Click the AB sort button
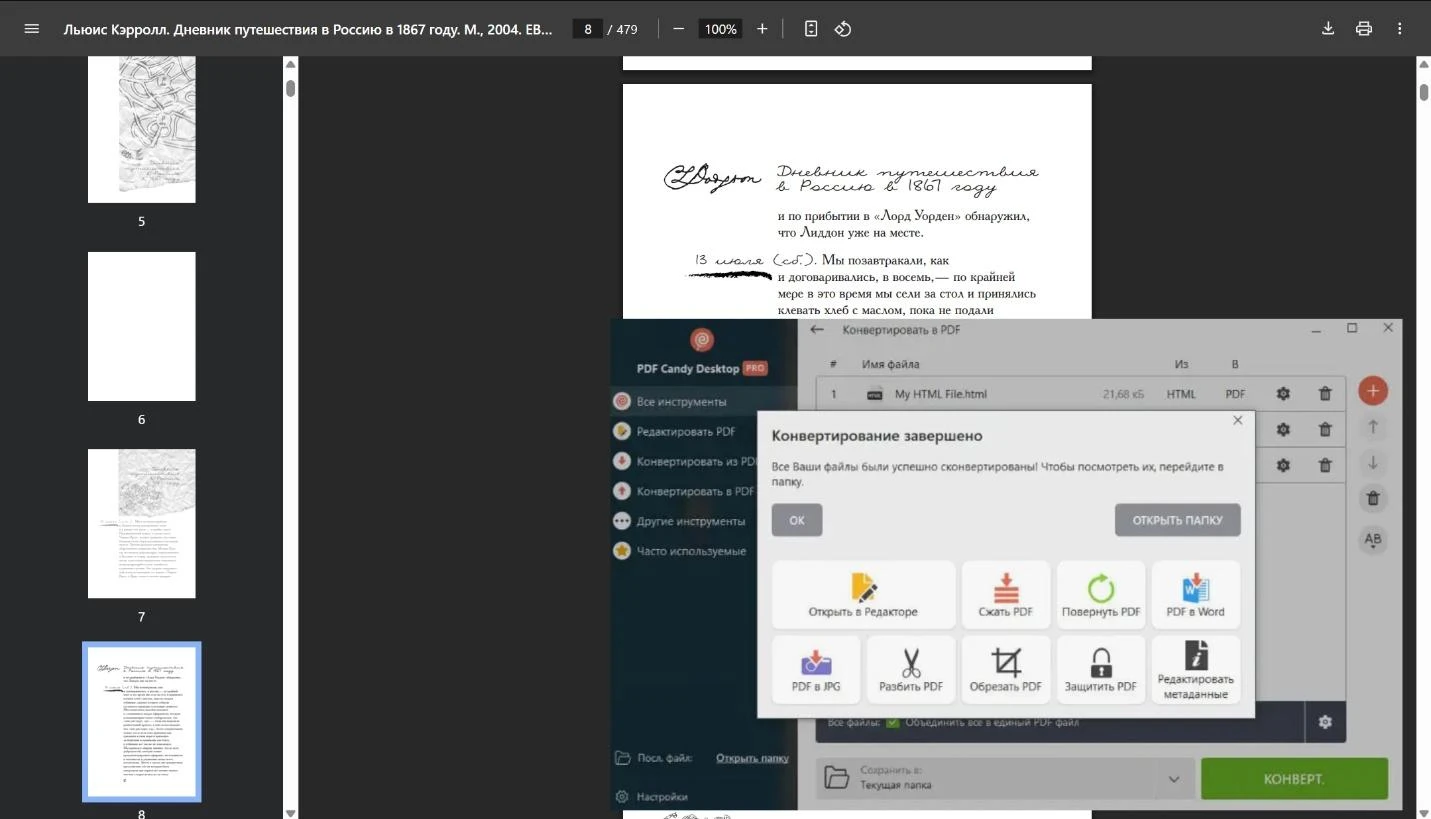1431x819 pixels. pos(1373,540)
